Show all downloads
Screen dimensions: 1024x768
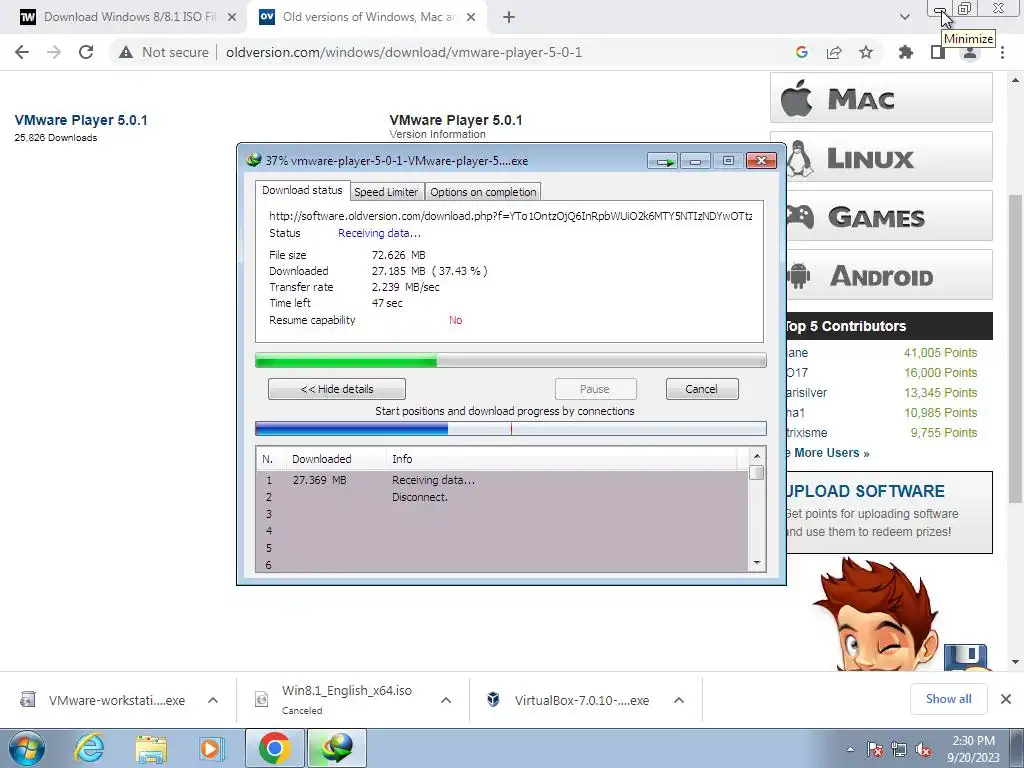click(948, 699)
